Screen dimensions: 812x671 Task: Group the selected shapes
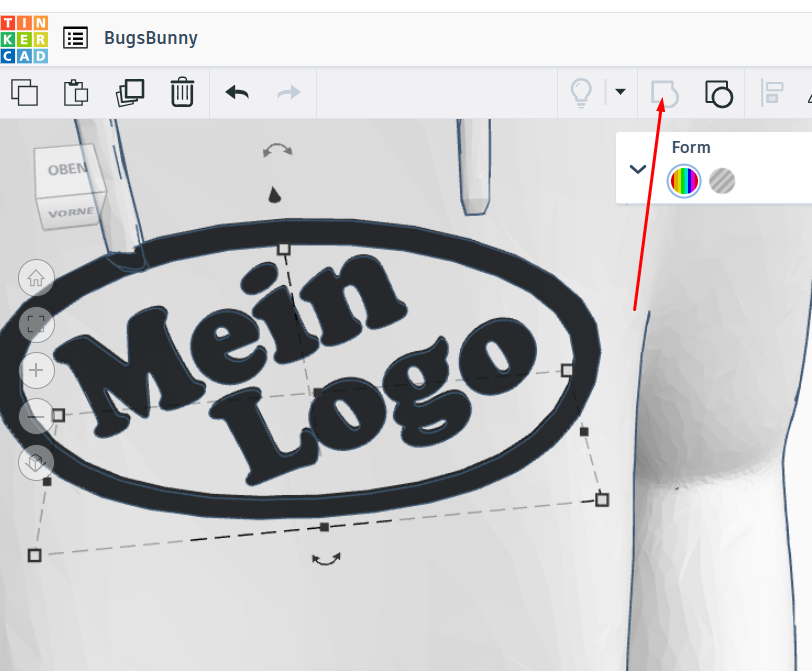pyautogui.click(x=665, y=94)
